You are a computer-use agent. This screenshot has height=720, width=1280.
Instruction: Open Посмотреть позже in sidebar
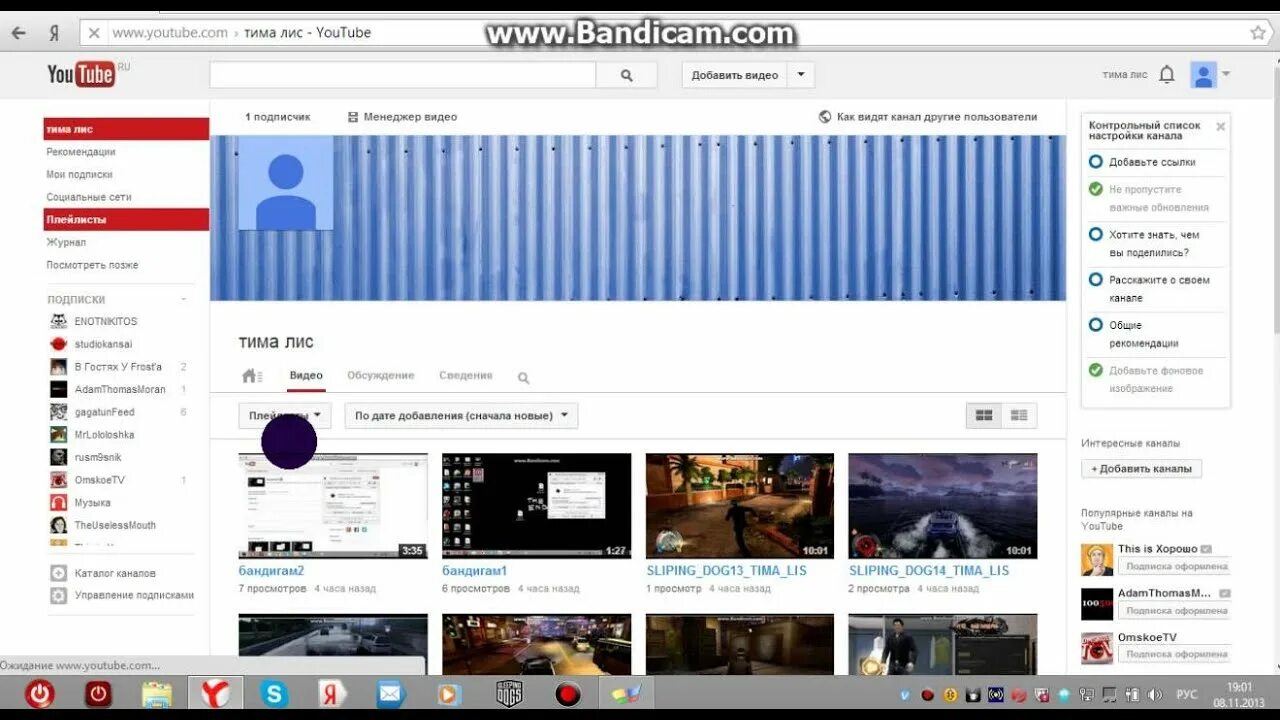pyautogui.click(x=92, y=265)
